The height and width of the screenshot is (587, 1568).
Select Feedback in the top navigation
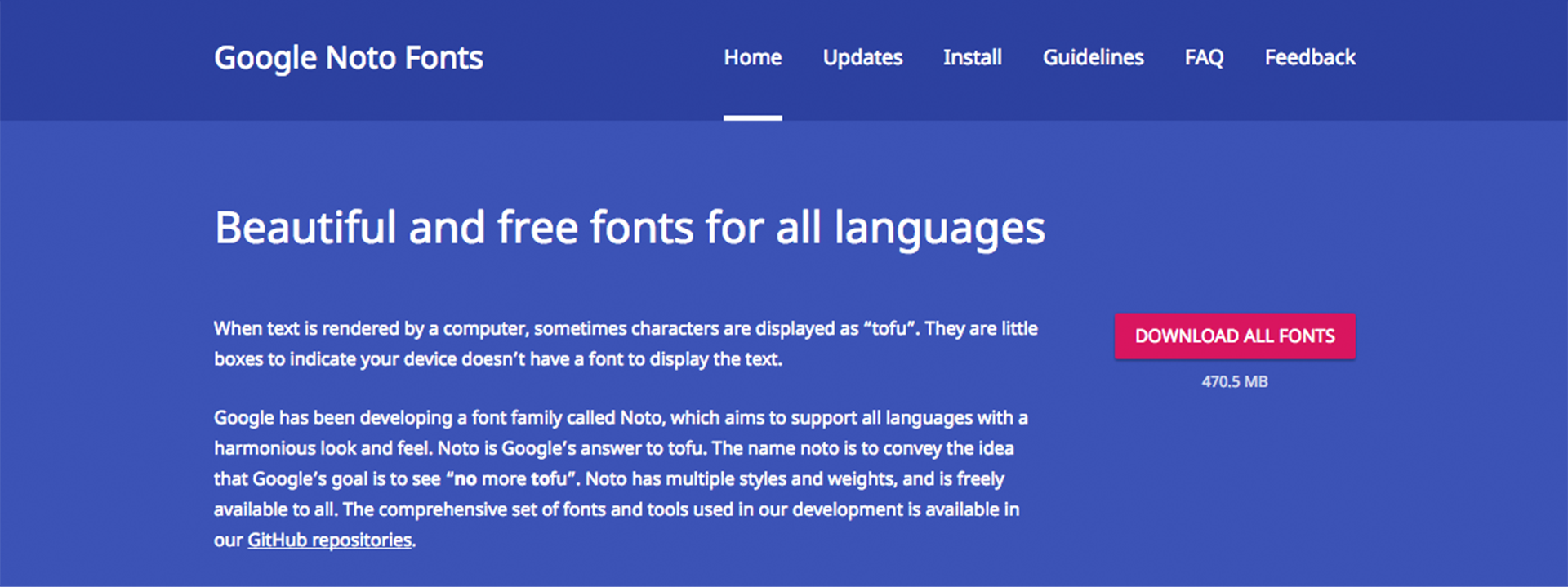click(1309, 58)
